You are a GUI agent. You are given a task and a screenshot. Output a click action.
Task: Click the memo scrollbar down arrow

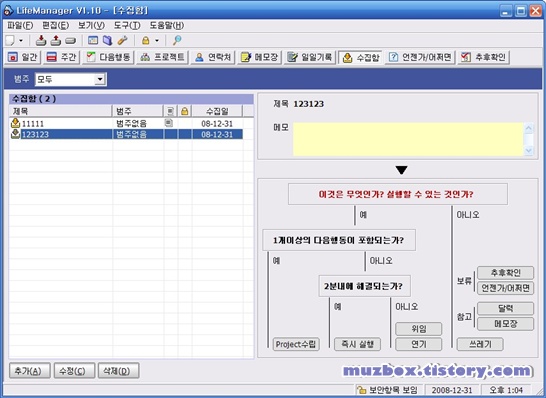click(529, 150)
